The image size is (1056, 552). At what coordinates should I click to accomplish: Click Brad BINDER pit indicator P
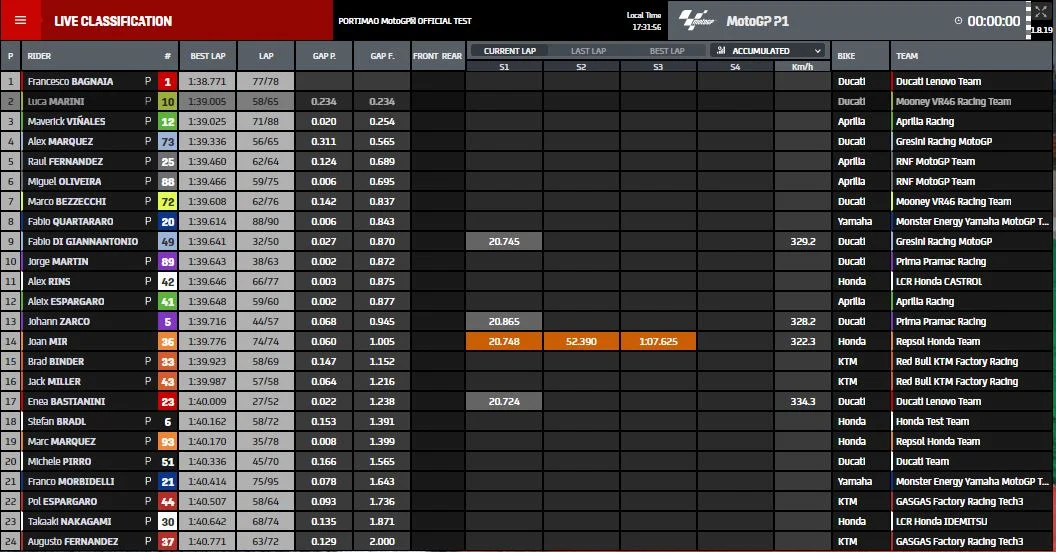(x=147, y=361)
